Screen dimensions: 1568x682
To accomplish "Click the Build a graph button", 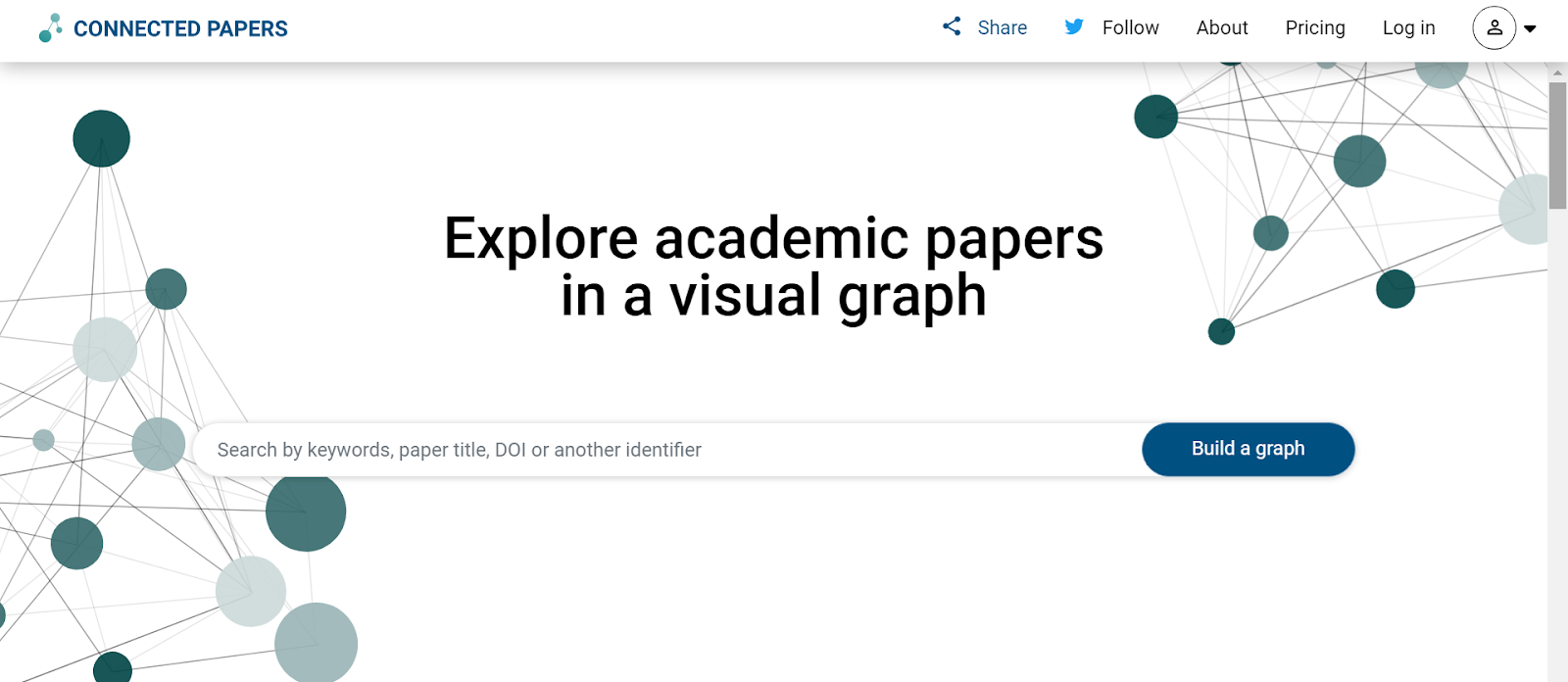I will pyautogui.click(x=1247, y=449).
